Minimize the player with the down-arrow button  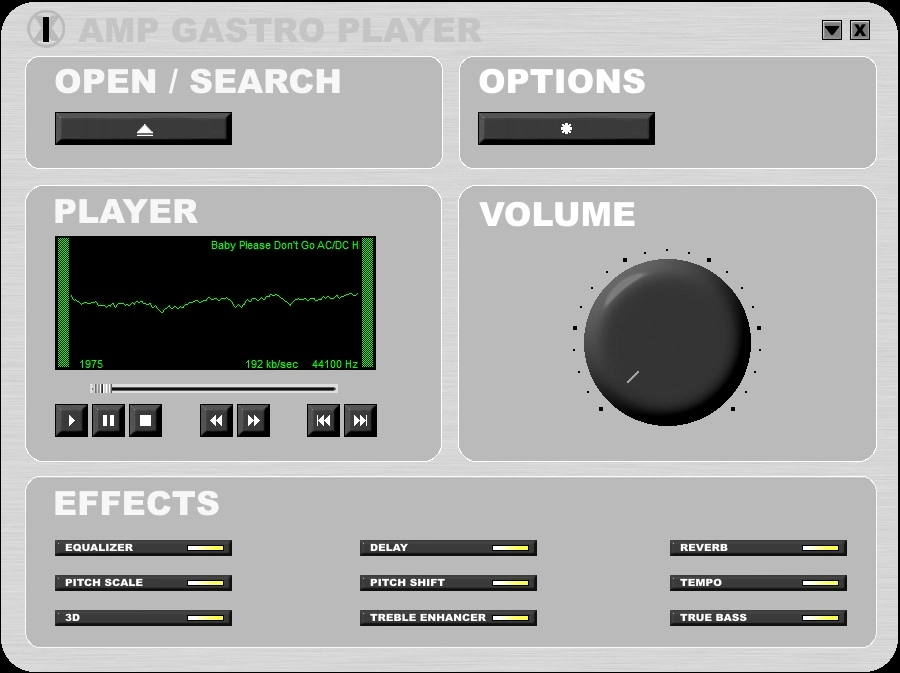(x=832, y=30)
